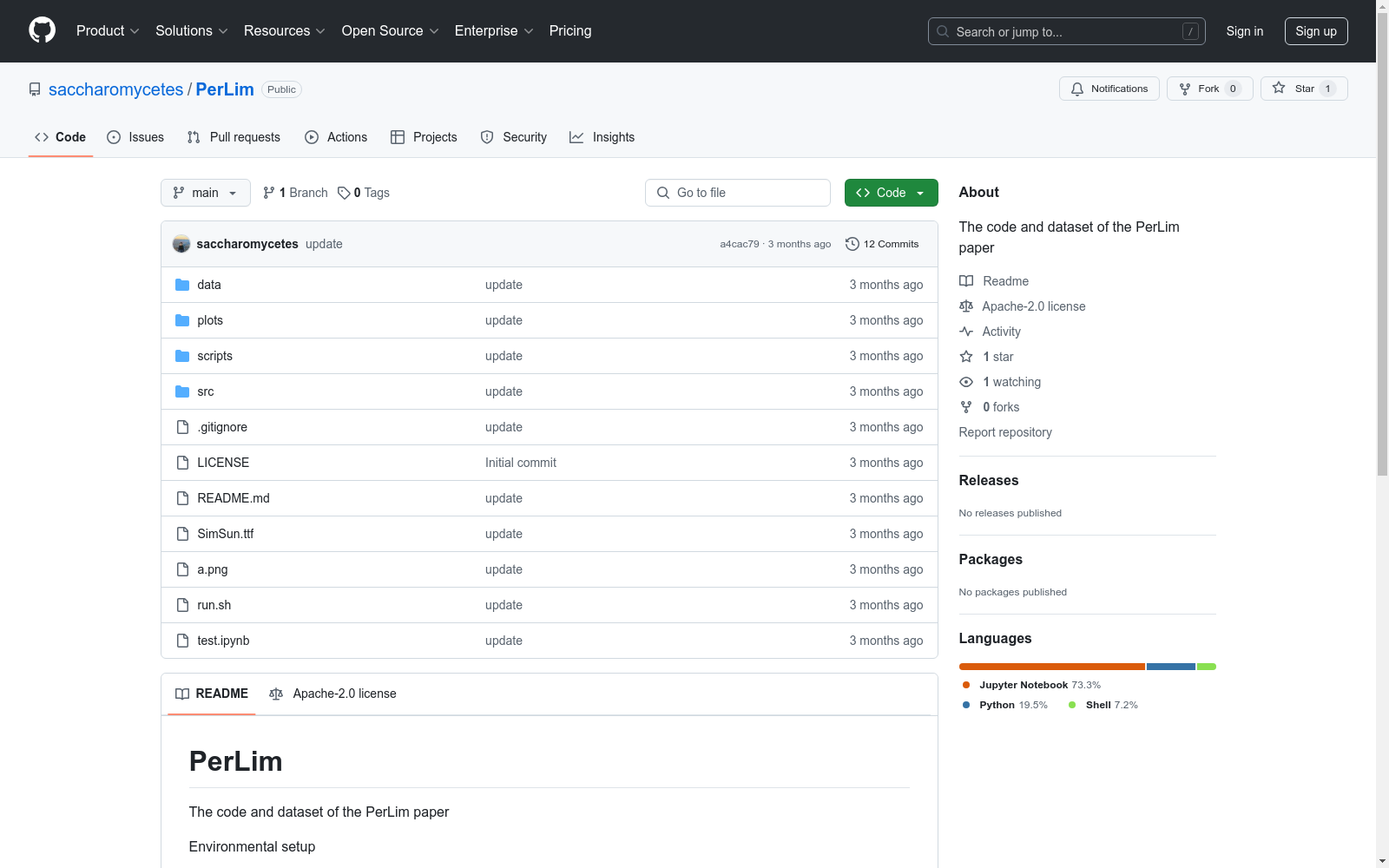Click the branch icon beside '1 Branch'

[x=269, y=193]
